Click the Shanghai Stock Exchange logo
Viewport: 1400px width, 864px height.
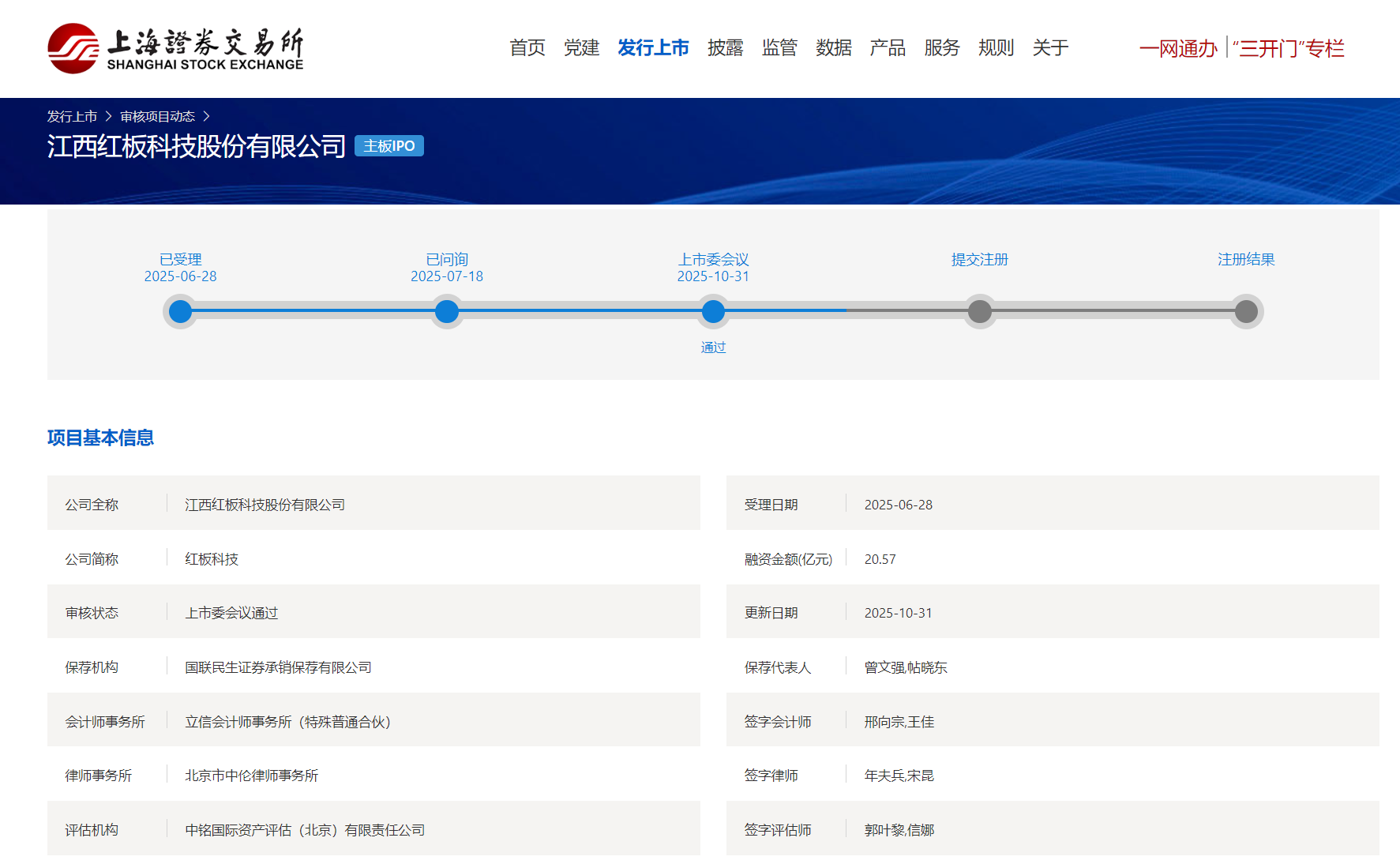[175, 48]
